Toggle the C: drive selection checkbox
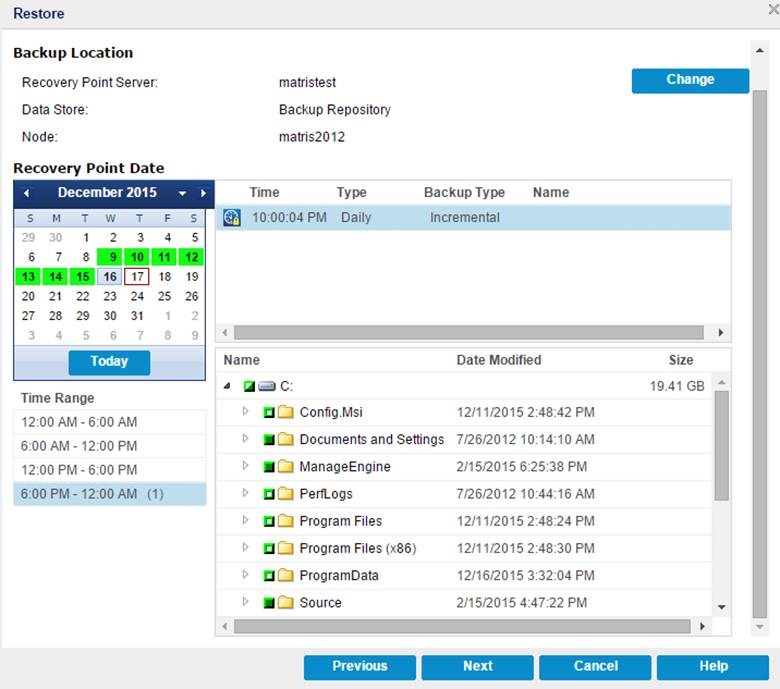 pyautogui.click(x=249, y=386)
